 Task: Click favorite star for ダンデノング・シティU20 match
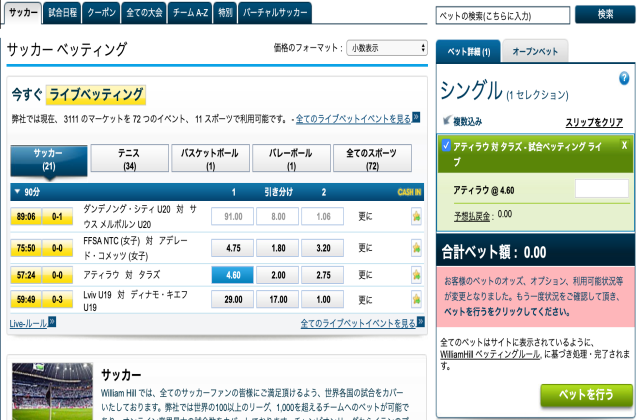click(416, 215)
